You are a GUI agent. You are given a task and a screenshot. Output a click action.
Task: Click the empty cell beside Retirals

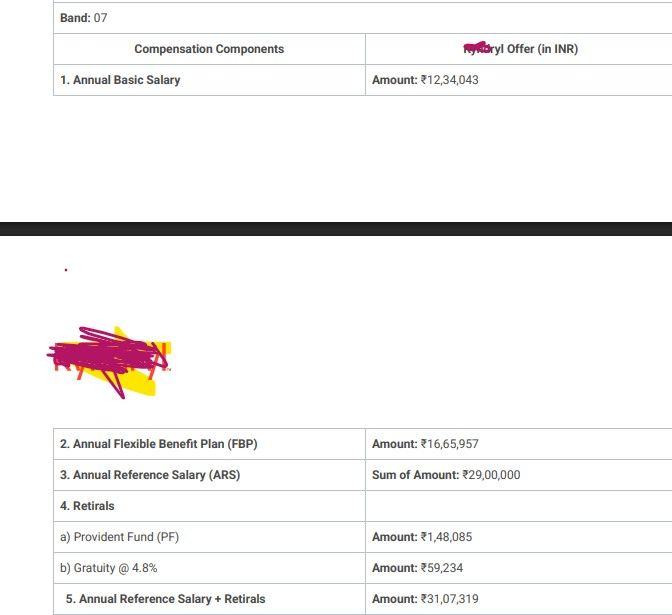pyautogui.click(x=519, y=506)
